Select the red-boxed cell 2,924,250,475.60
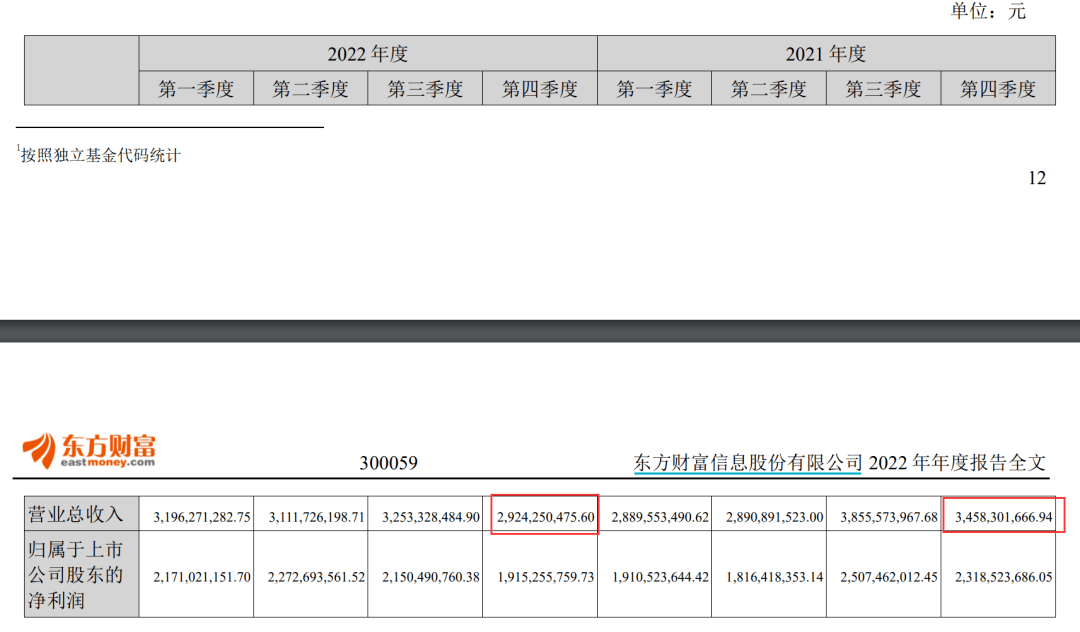Image resolution: width=1080 pixels, height=632 pixels. [x=545, y=515]
